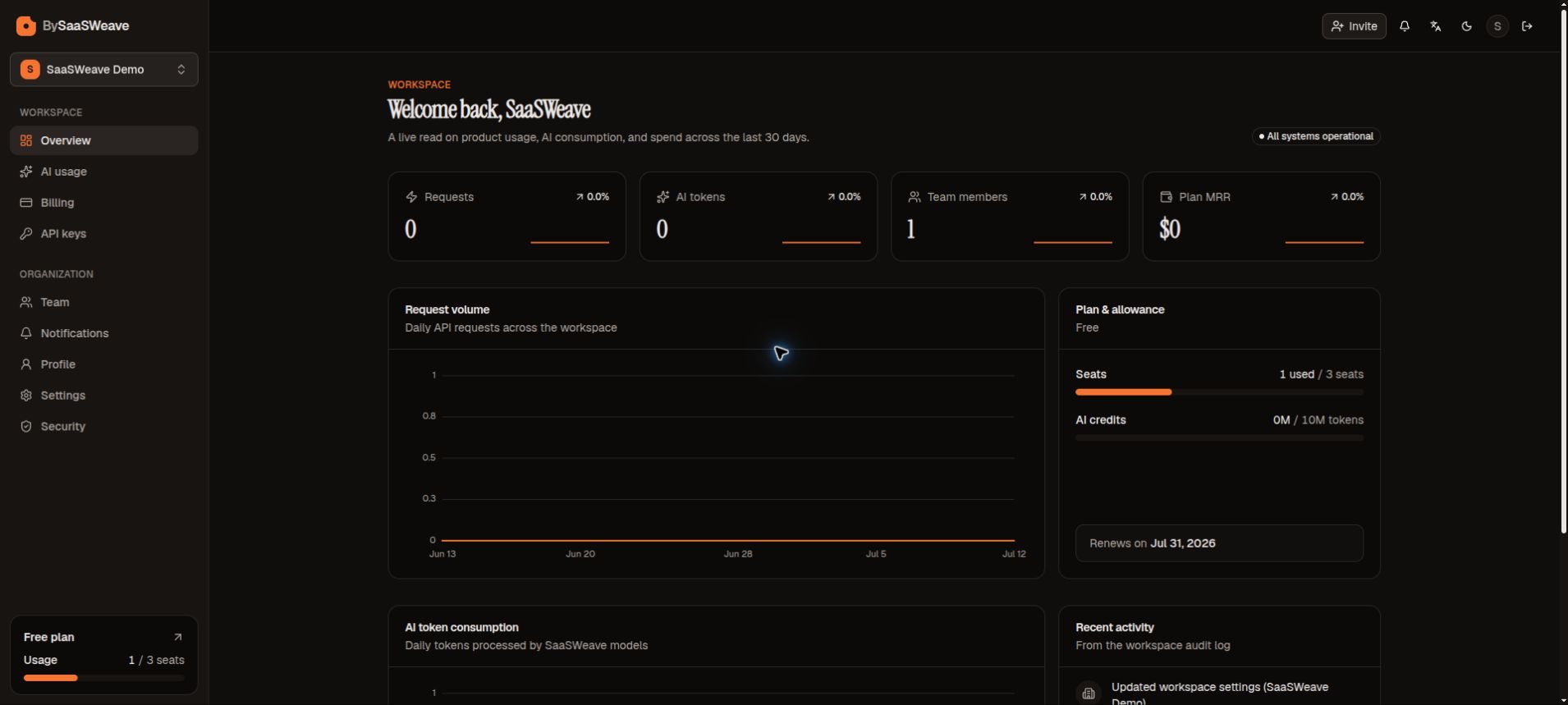1568x705 pixels.
Task: Click the All systems operational badge
Action: 1316,136
